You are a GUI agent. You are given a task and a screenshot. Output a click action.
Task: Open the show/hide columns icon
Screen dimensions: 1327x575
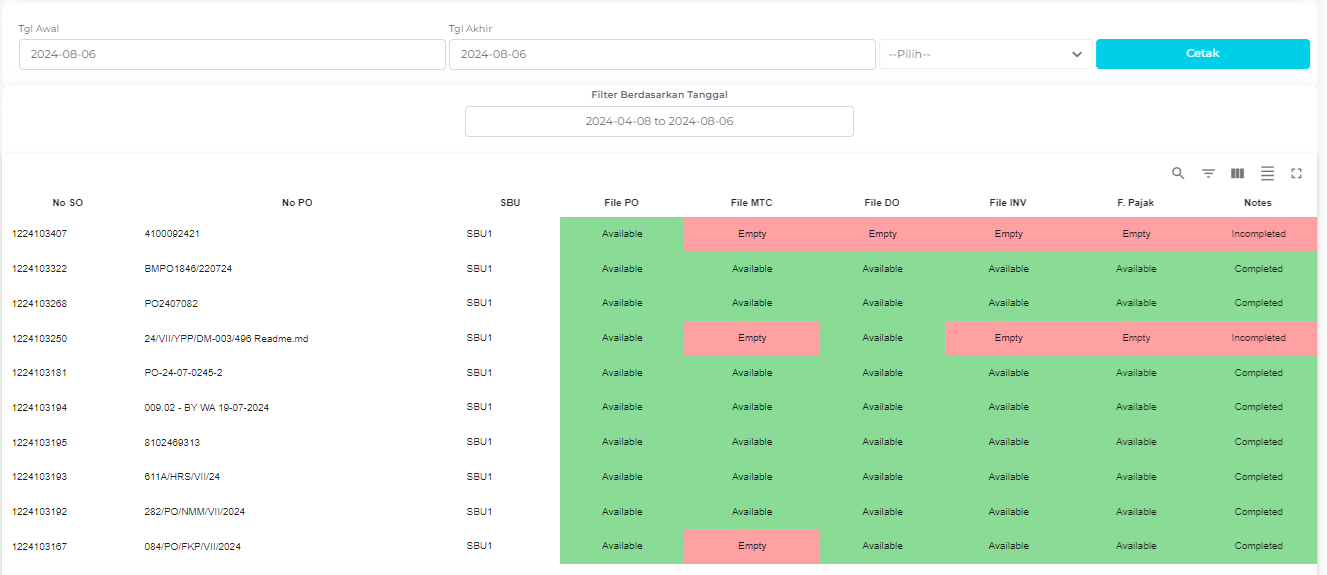point(1237,173)
